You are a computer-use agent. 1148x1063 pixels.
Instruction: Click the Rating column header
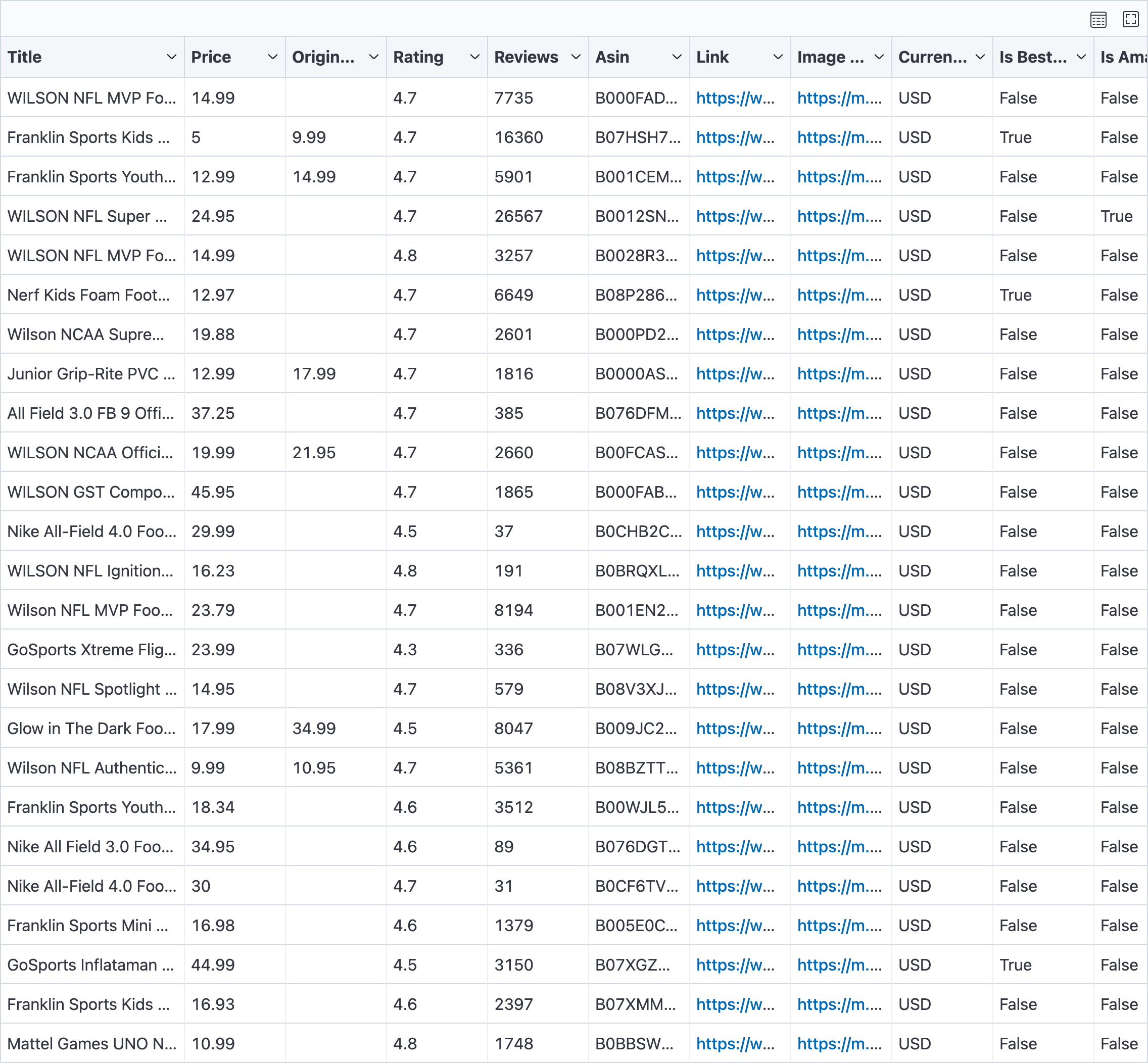418,57
